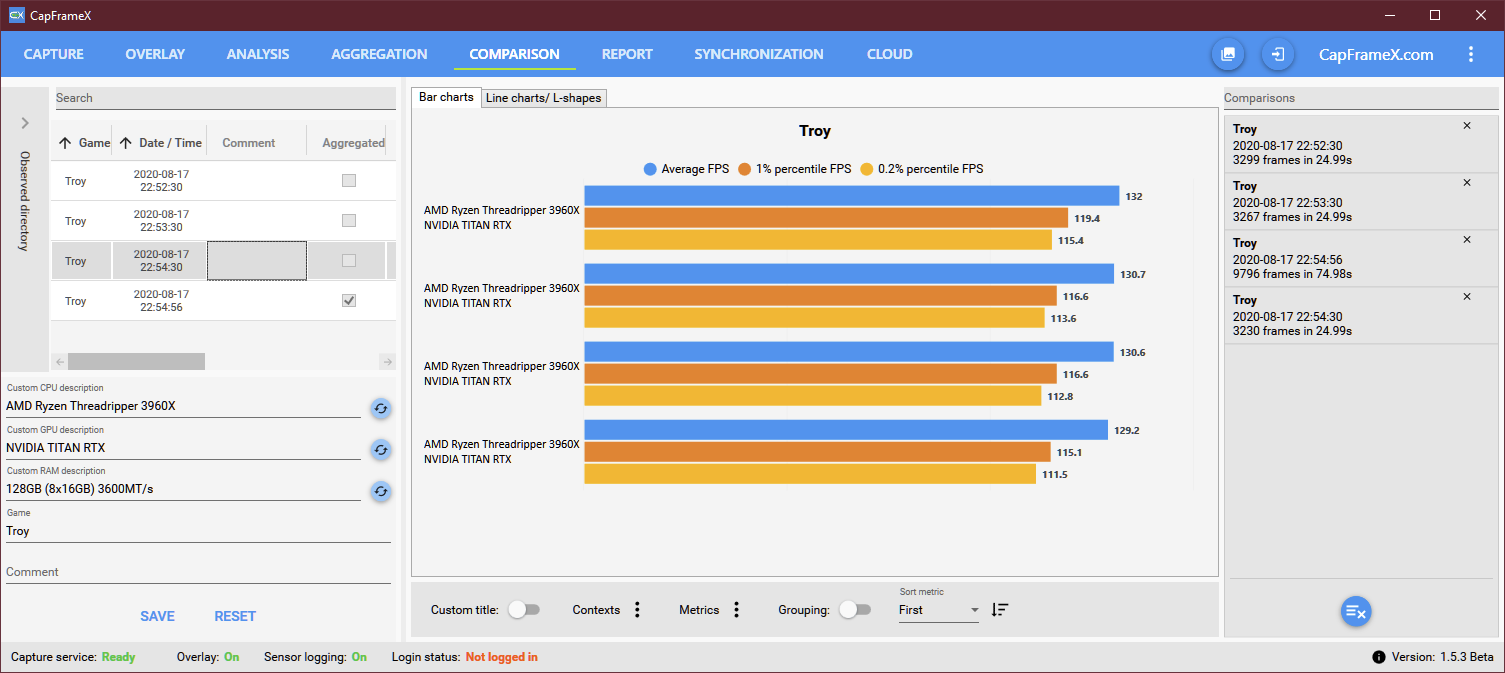Expand the Observed directory side panel

click(25, 123)
